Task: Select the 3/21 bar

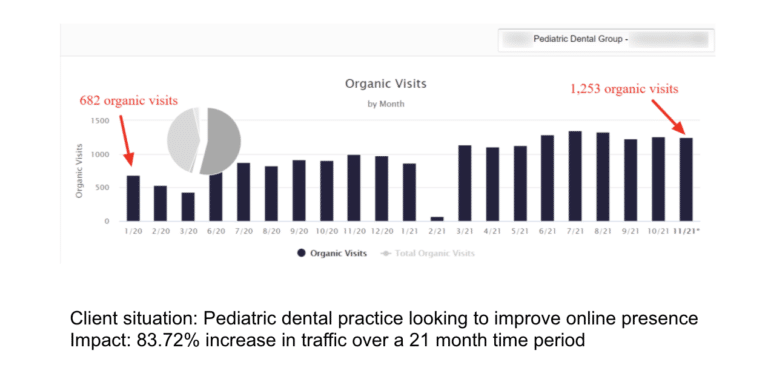Action: pyautogui.click(x=464, y=183)
